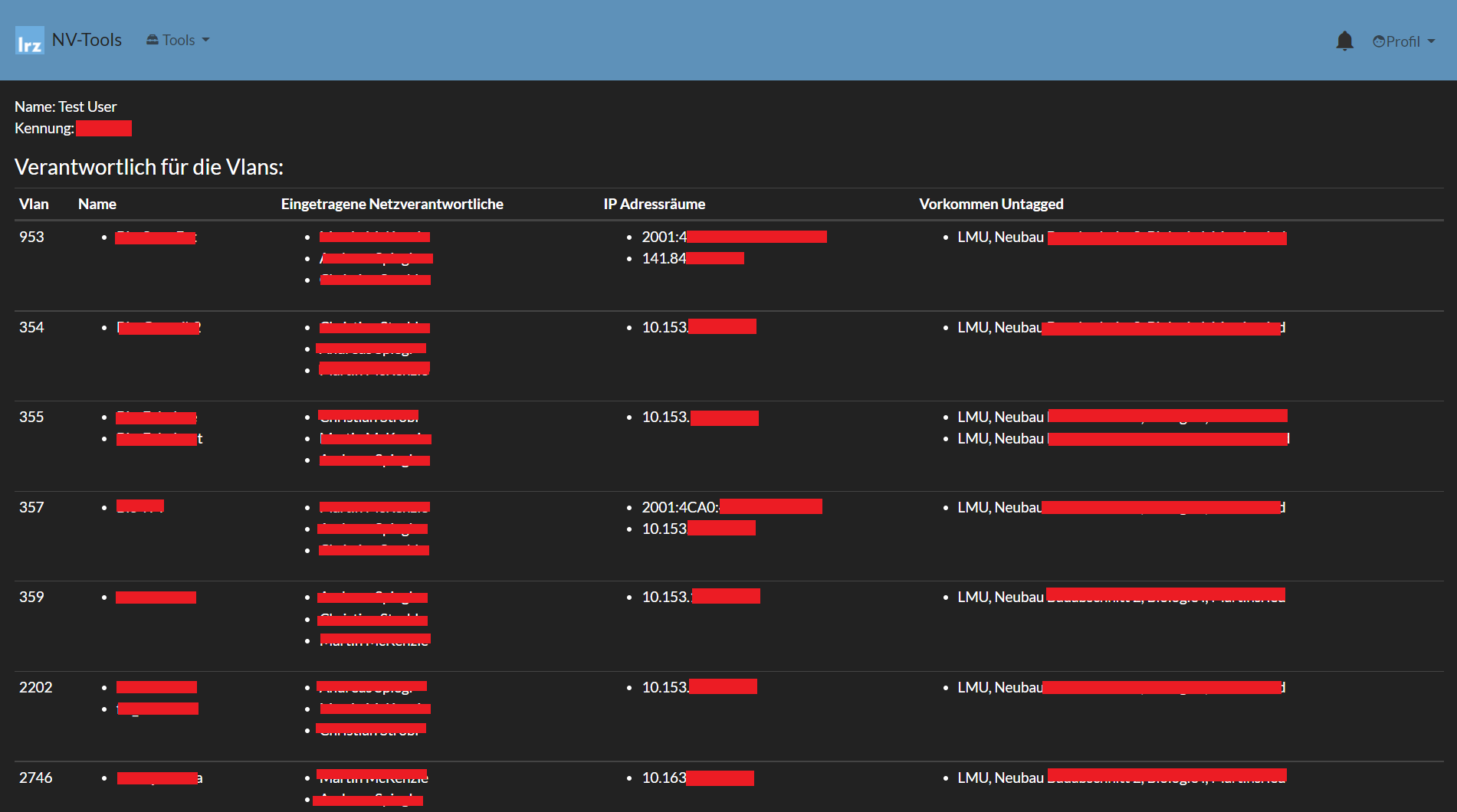Click VLAN 354 row number
This screenshot has height=812, width=1457.
(31, 327)
